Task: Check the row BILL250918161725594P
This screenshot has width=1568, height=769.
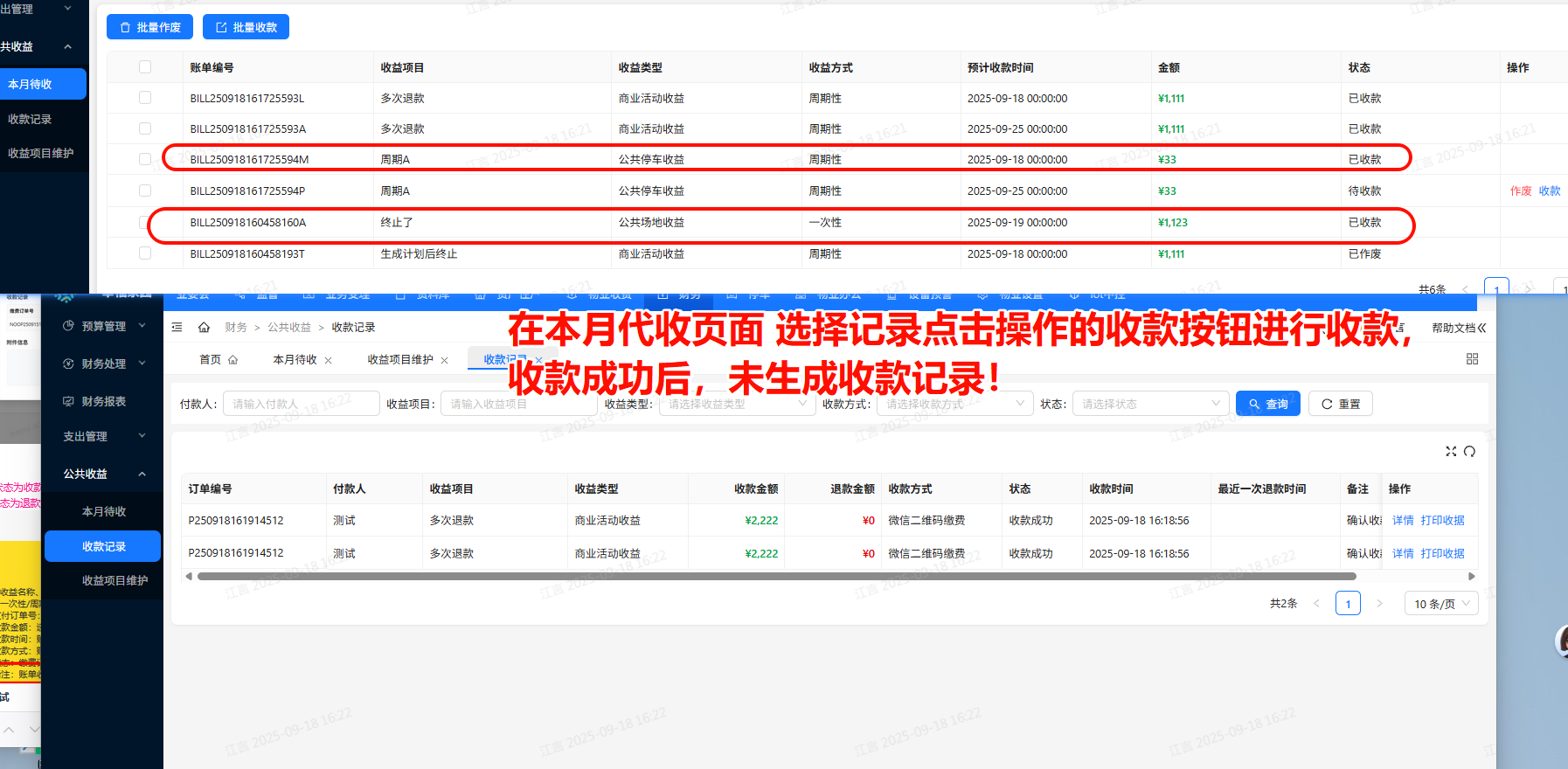Action: [x=145, y=191]
